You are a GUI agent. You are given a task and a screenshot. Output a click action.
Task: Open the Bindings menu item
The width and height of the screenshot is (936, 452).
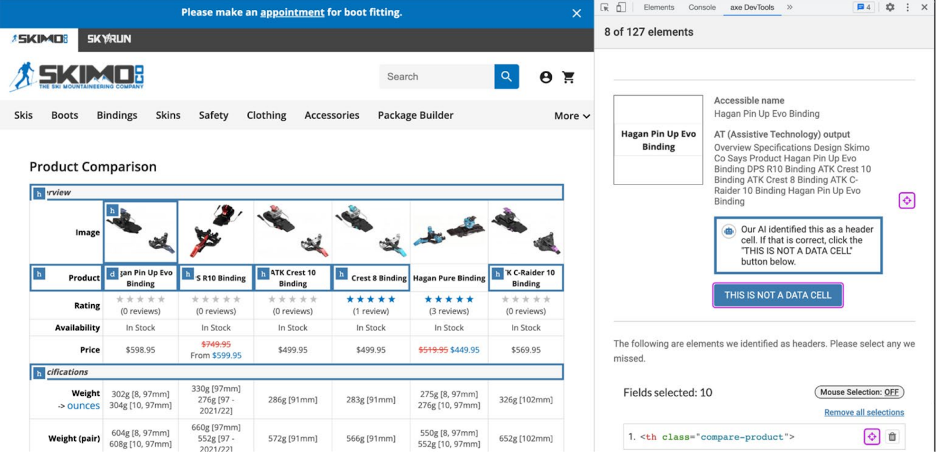[x=117, y=115]
